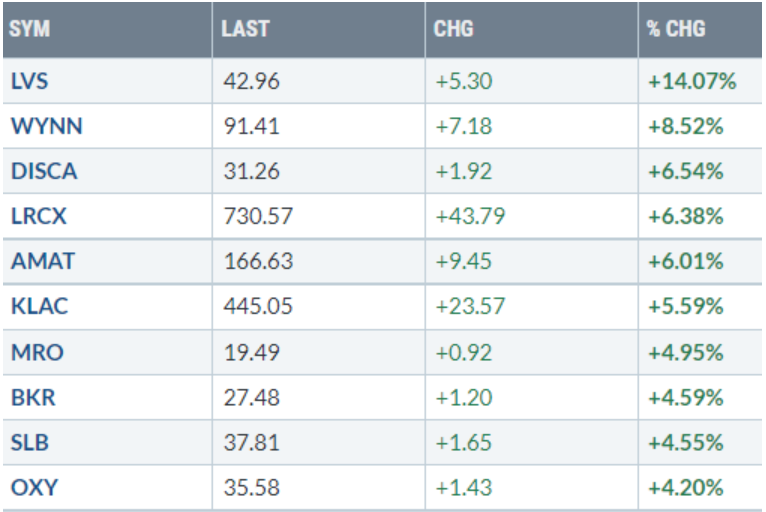Sort table by CHG column header
The height and width of the screenshot is (512, 766).
[x=454, y=29]
